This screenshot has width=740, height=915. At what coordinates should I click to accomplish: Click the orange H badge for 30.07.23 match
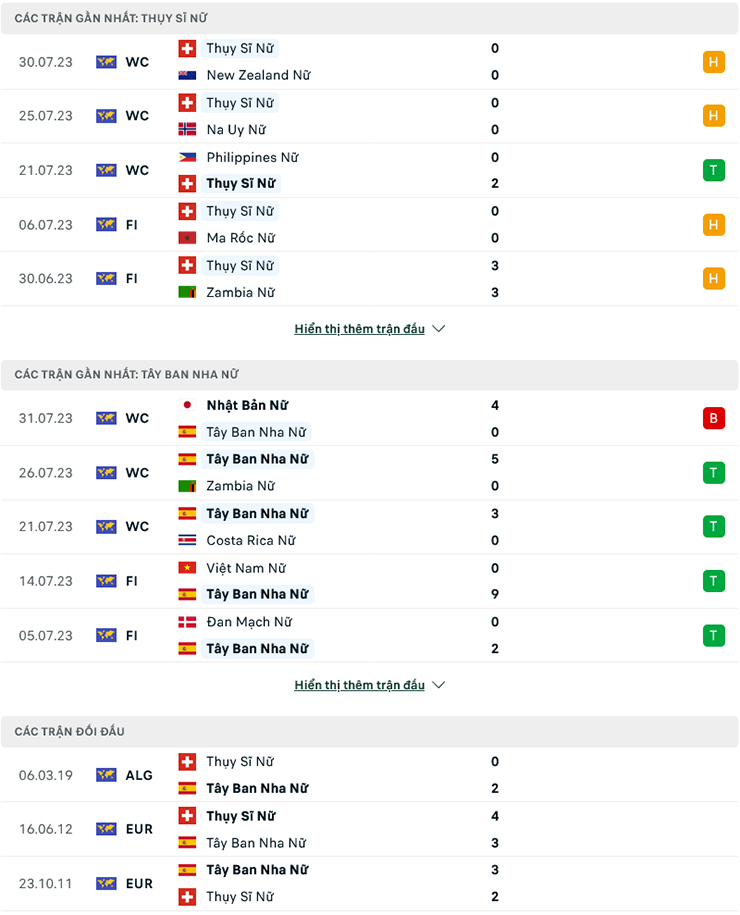[713, 62]
